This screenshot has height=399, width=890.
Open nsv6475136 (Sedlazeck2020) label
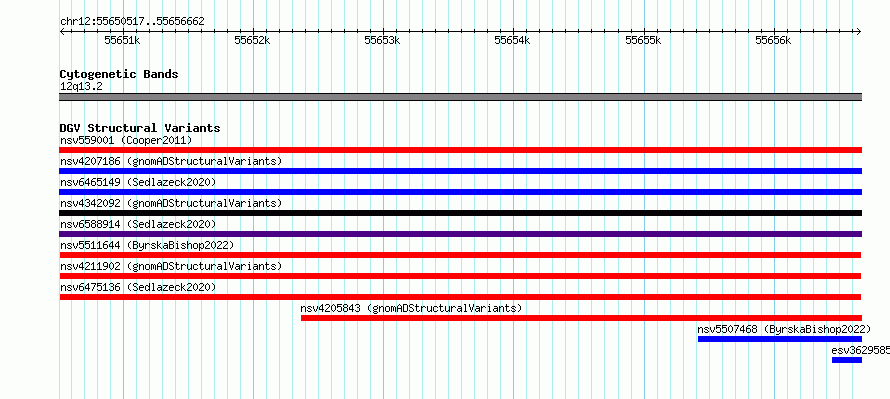click(138, 287)
